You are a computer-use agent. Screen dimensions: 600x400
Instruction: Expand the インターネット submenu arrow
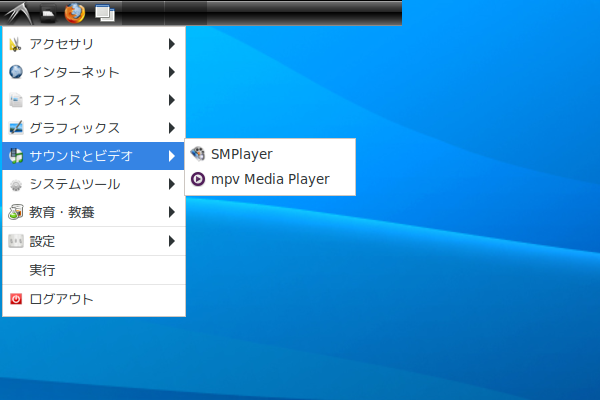click(x=172, y=72)
